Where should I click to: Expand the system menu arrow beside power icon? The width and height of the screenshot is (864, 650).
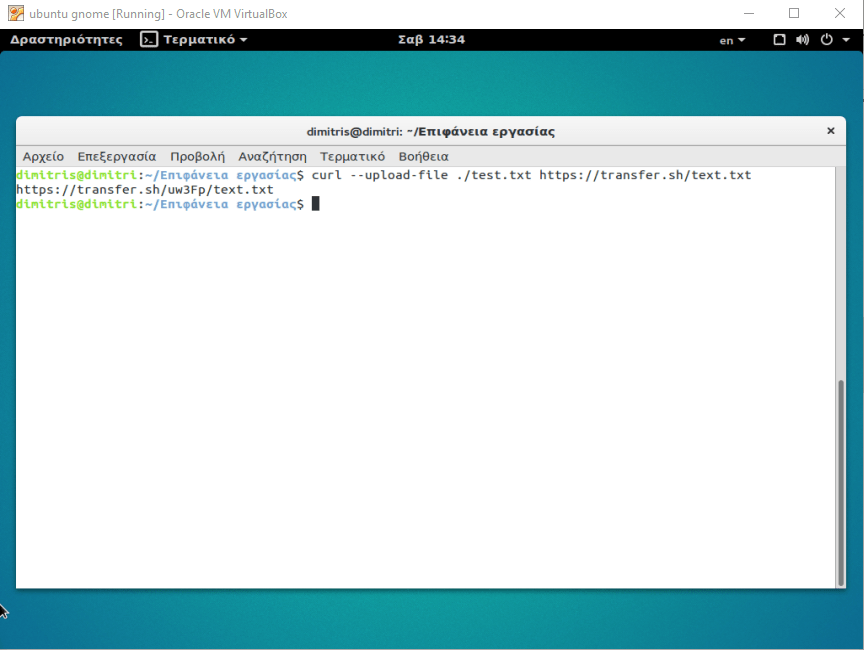pyautogui.click(x=846, y=40)
